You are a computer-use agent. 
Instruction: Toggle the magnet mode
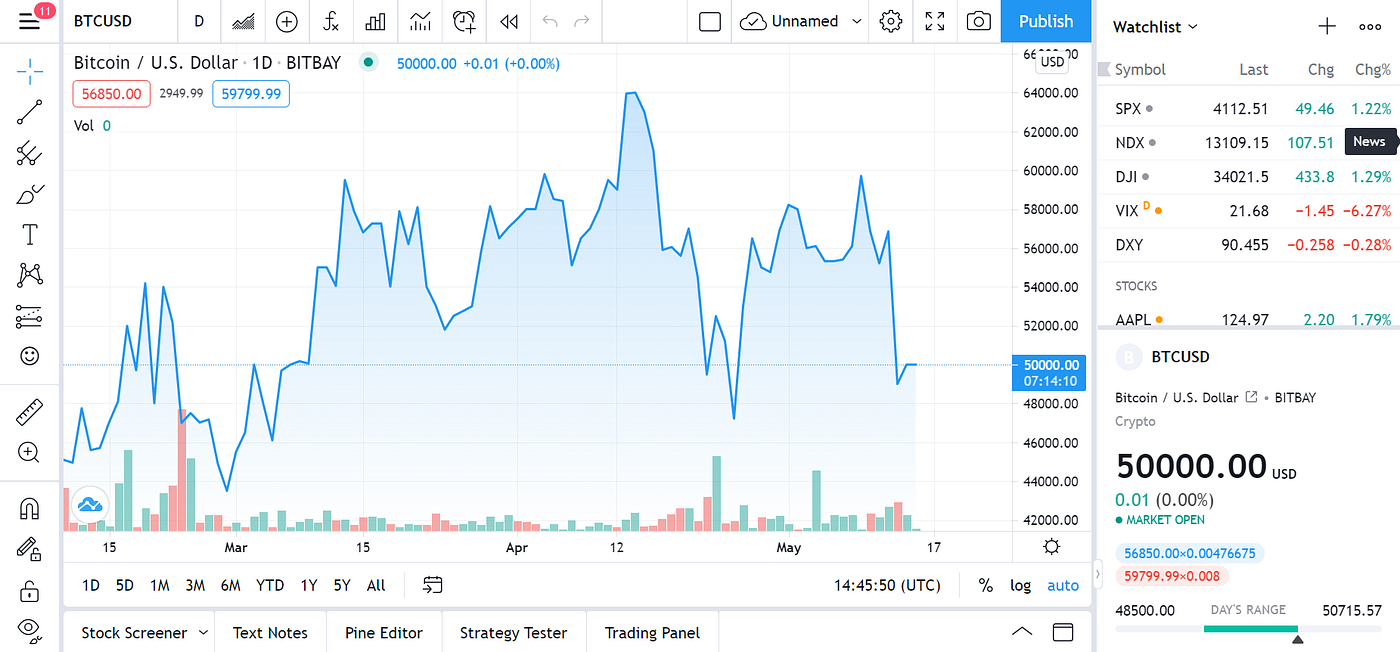click(x=30, y=508)
